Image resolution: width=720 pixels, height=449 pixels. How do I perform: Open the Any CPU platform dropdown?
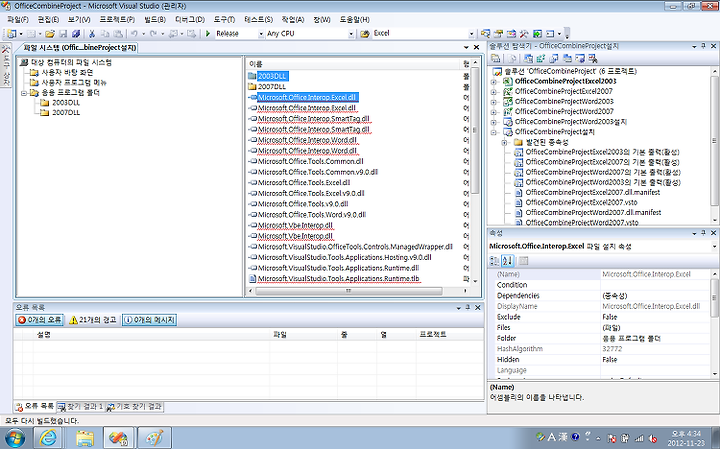pyautogui.click(x=351, y=34)
